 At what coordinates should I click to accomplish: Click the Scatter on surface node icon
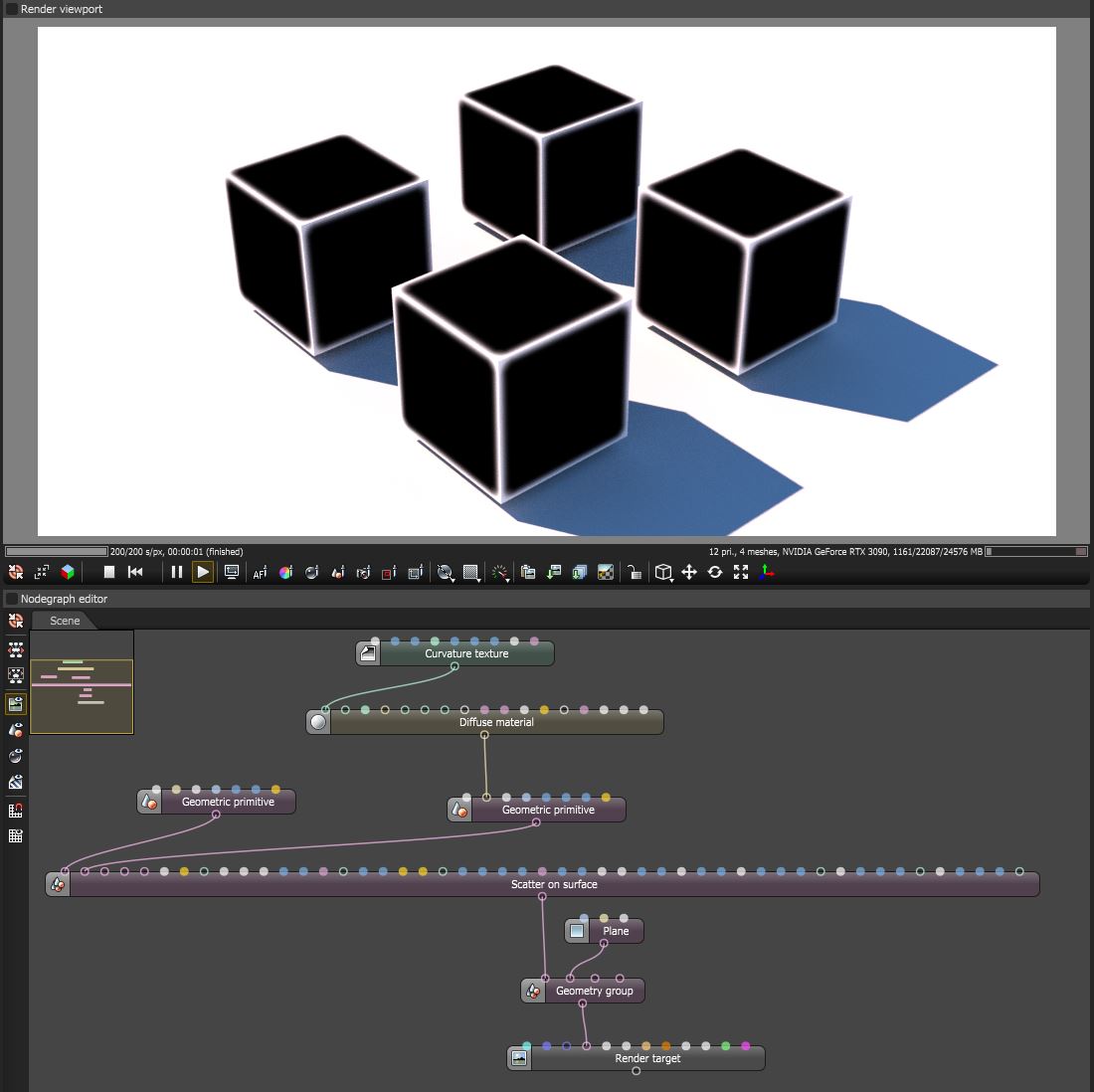click(x=58, y=884)
